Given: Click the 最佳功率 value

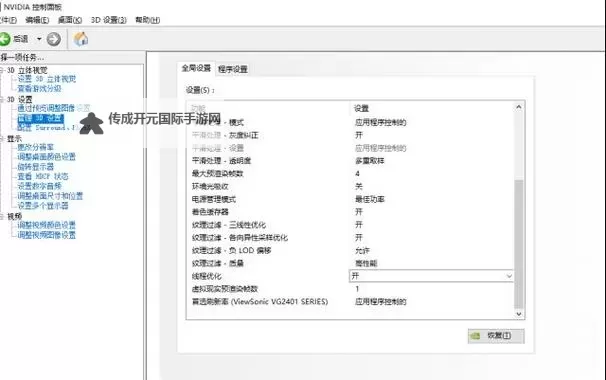Looking at the screenshot, I should tap(369, 199).
